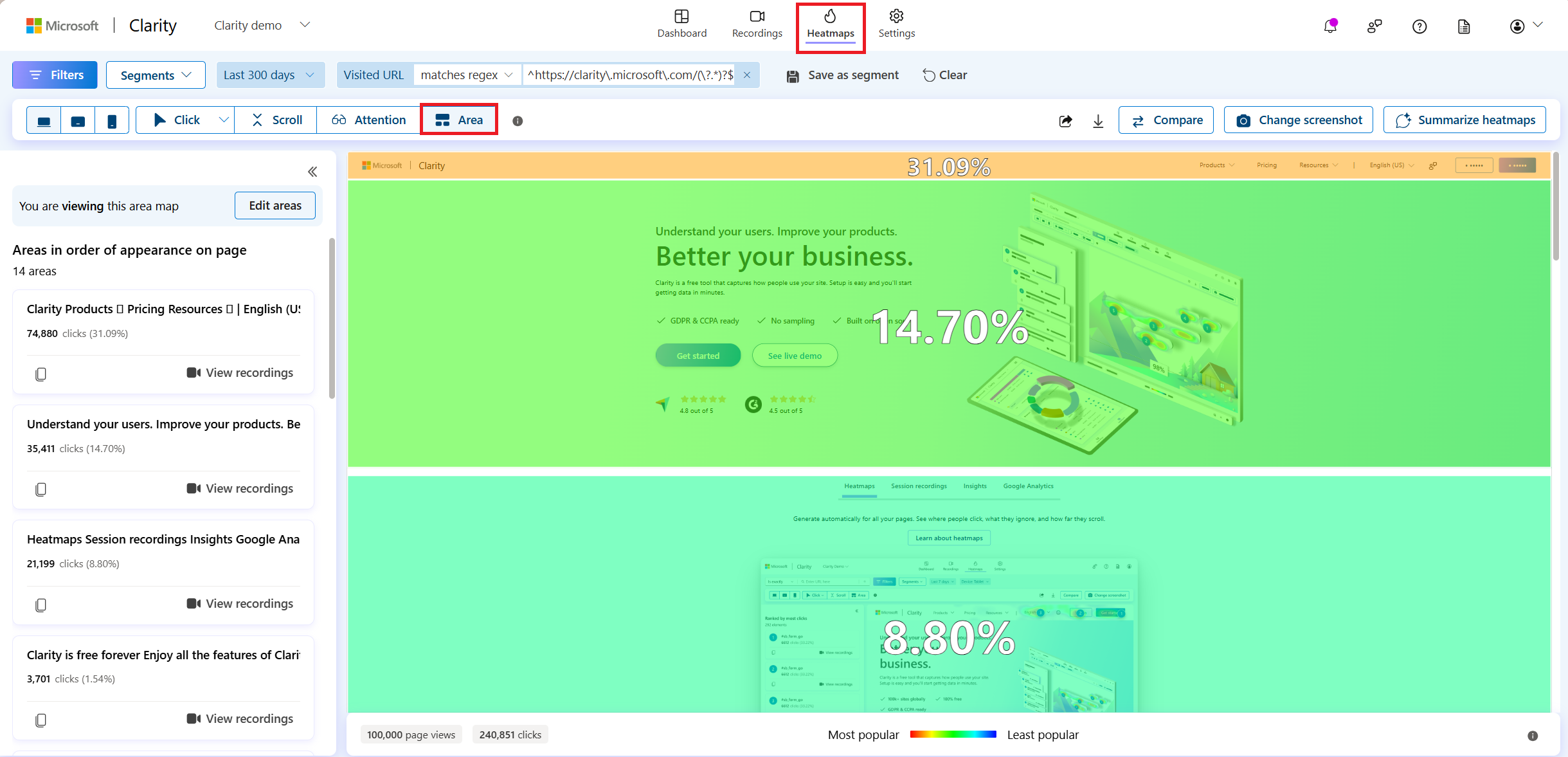The width and height of the screenshot is (1568, 757).
Task: Toggle tablet view layout icon
Action: click(x=78, y=120)
